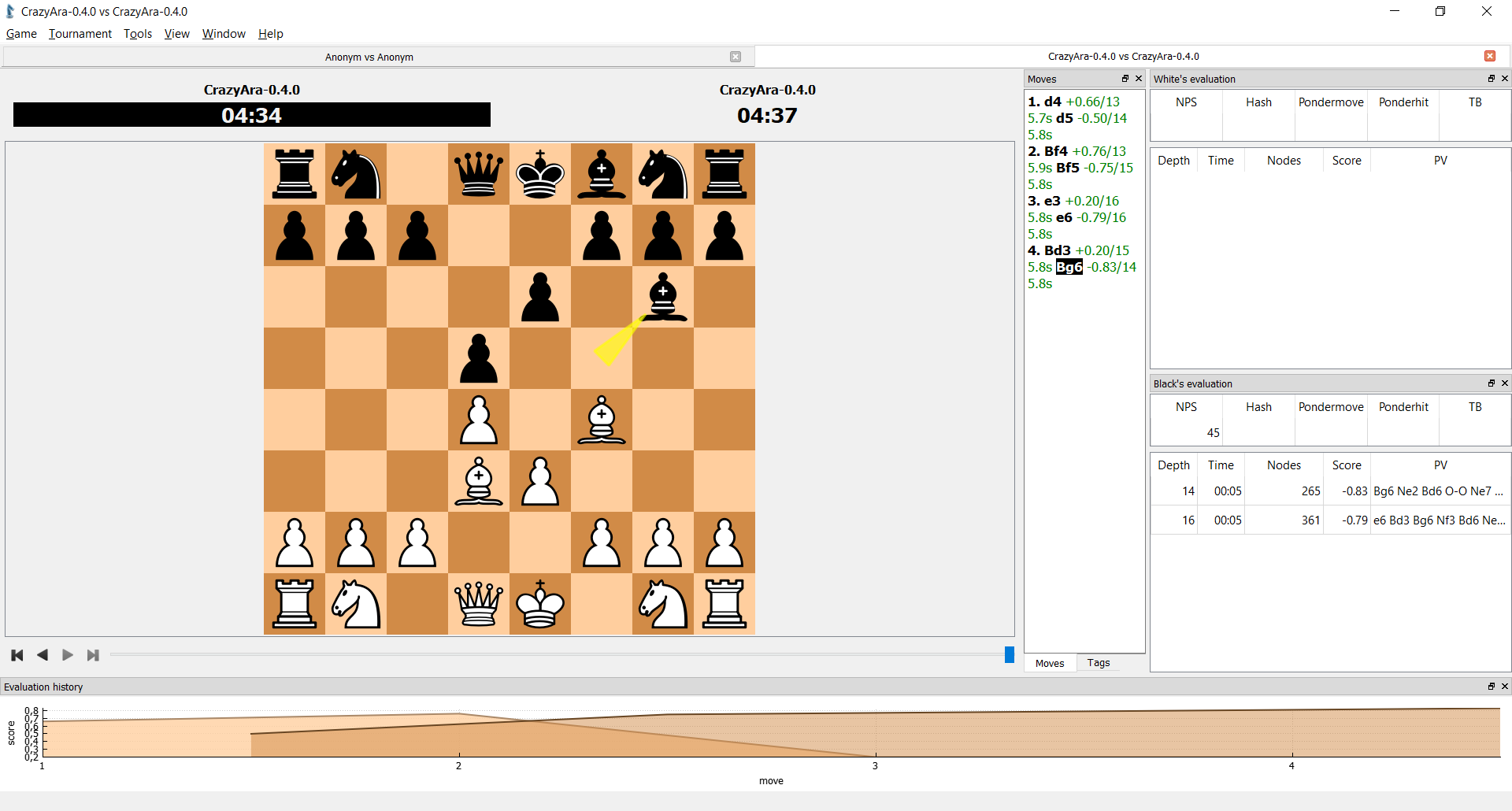Click the white pawn on e3
The image size is (1512, 811).
540,481
